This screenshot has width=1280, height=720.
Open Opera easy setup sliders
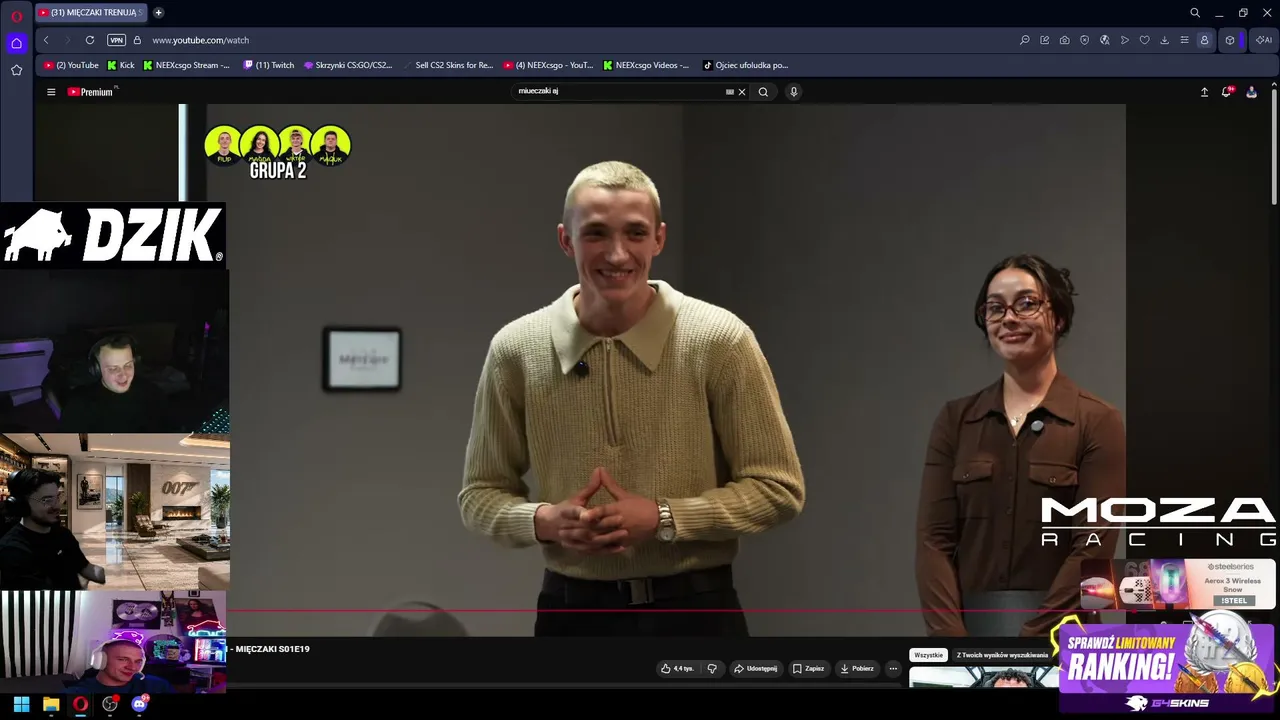click(1185, 40)
